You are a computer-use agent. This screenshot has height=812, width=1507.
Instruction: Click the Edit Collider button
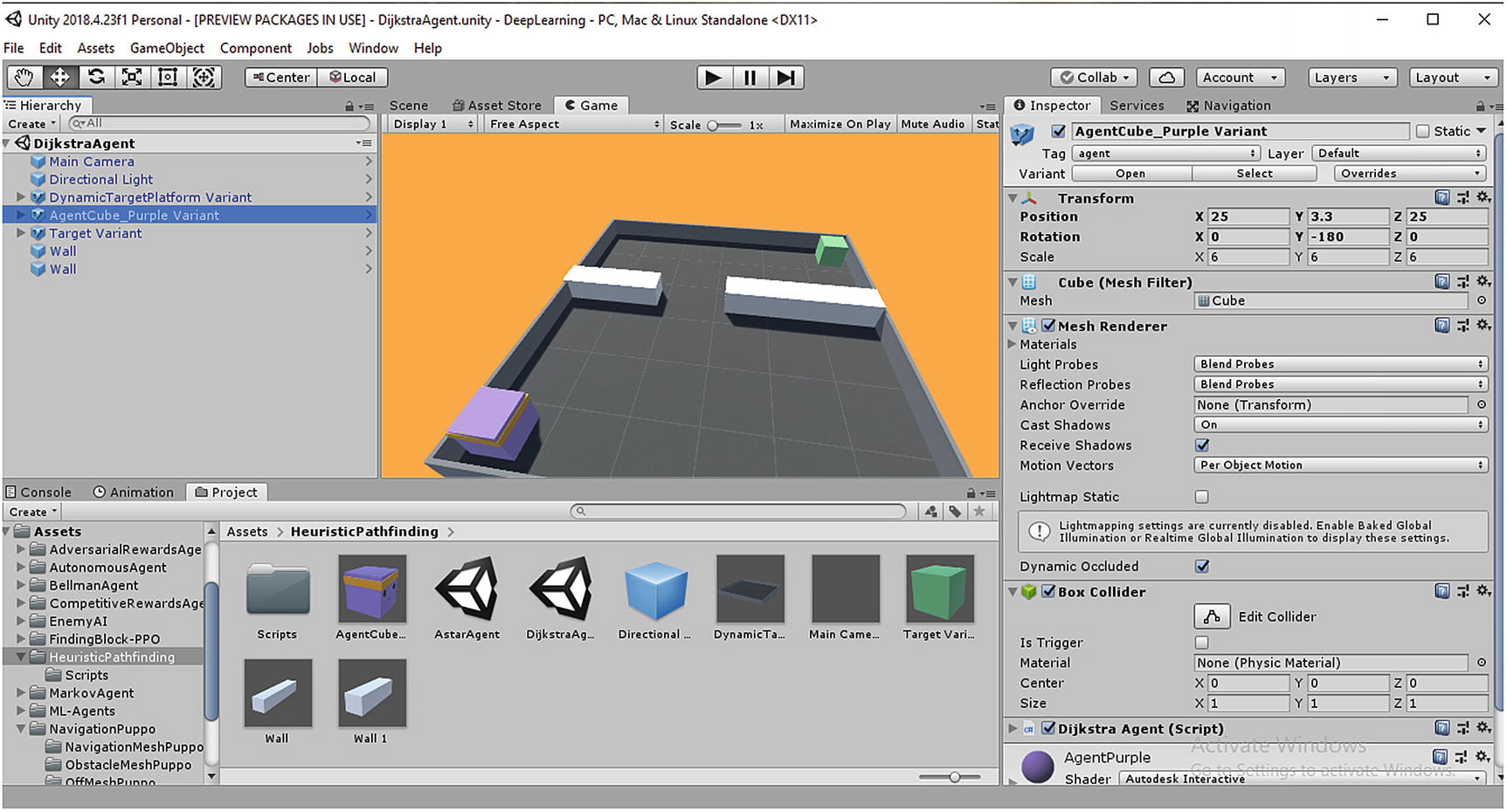point(1212,616)
